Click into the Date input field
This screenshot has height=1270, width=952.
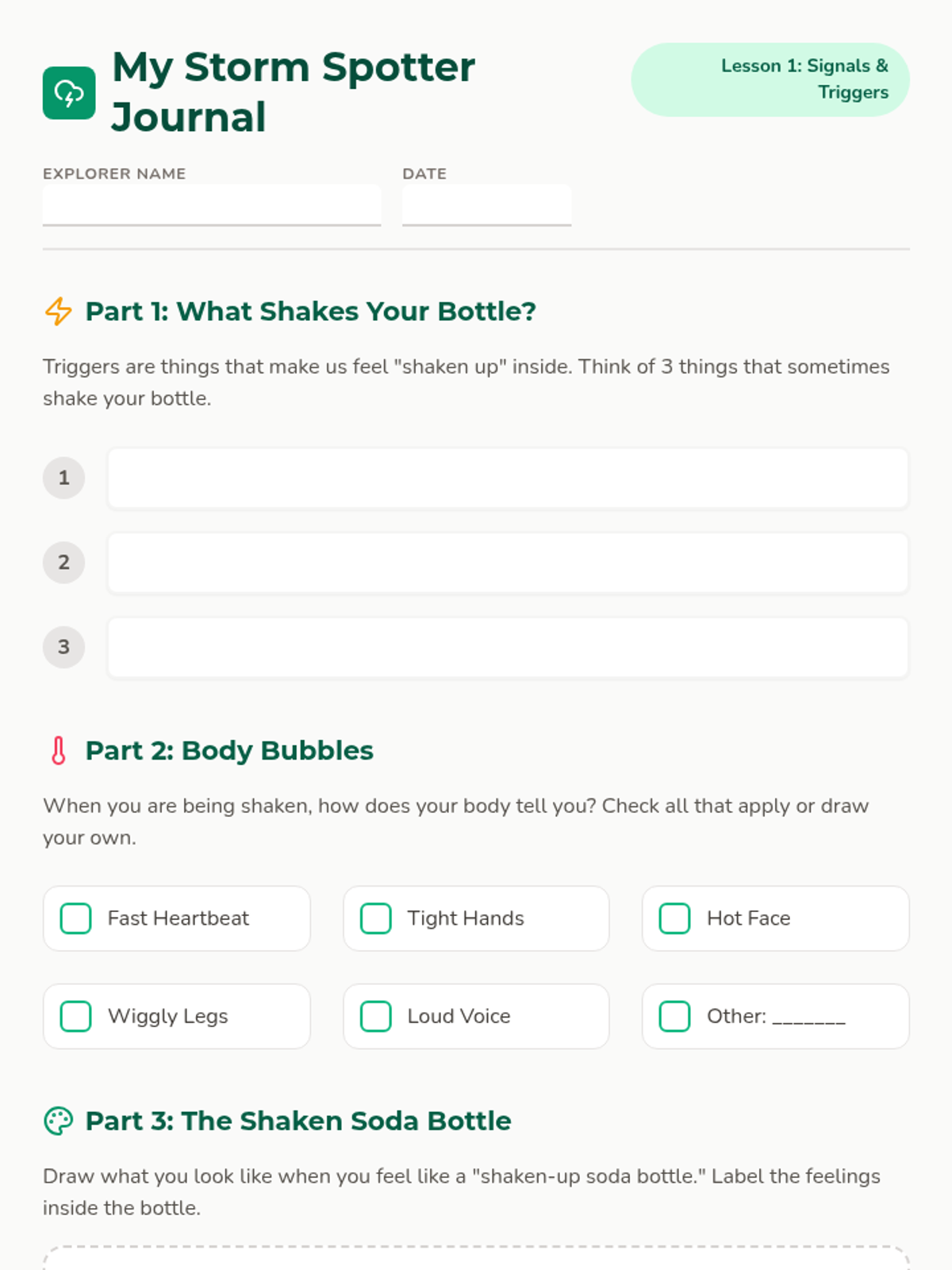pos(486,205)
